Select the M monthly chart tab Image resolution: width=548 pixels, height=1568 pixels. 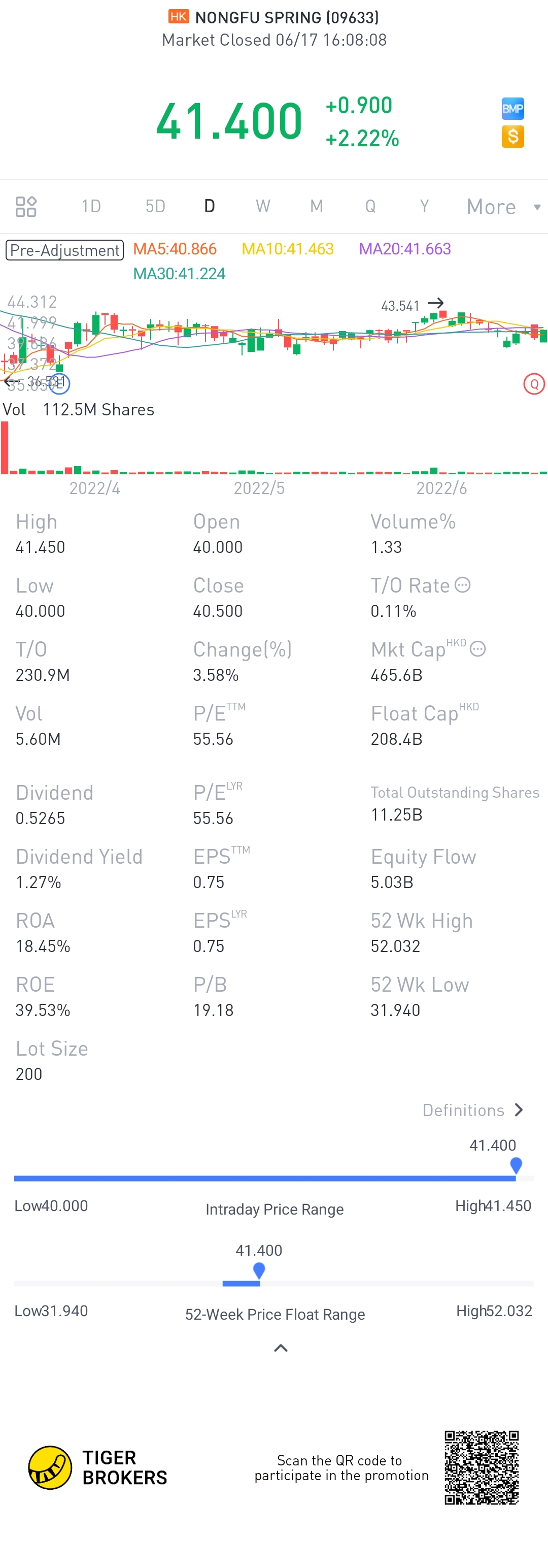(316, 206)
